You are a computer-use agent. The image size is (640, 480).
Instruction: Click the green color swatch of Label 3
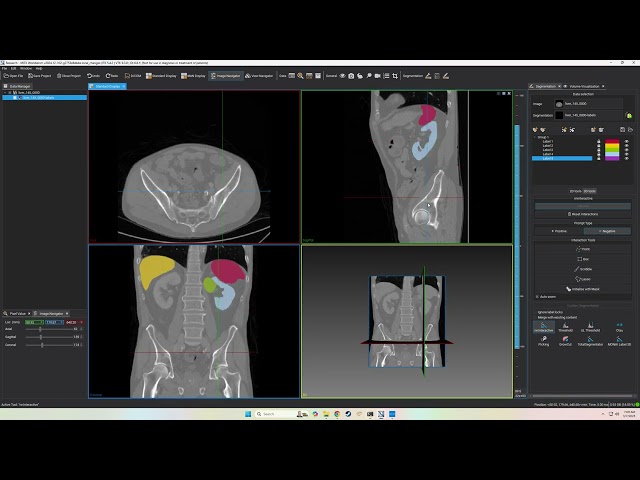click(612, 150)
